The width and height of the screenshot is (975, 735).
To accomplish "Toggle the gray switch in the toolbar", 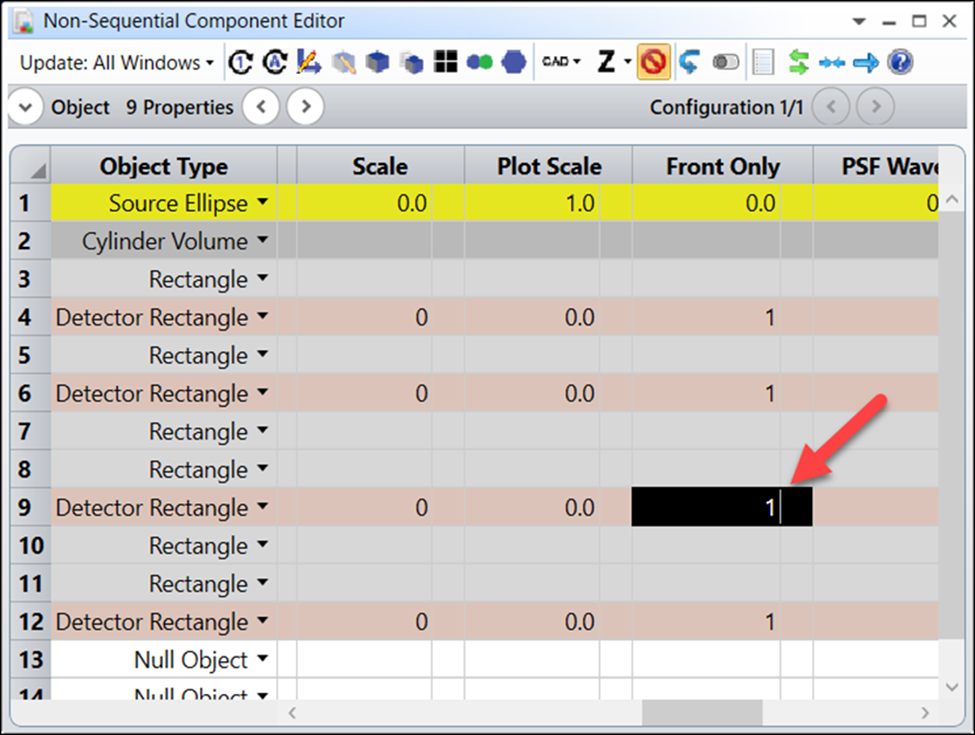I will 725,62.
